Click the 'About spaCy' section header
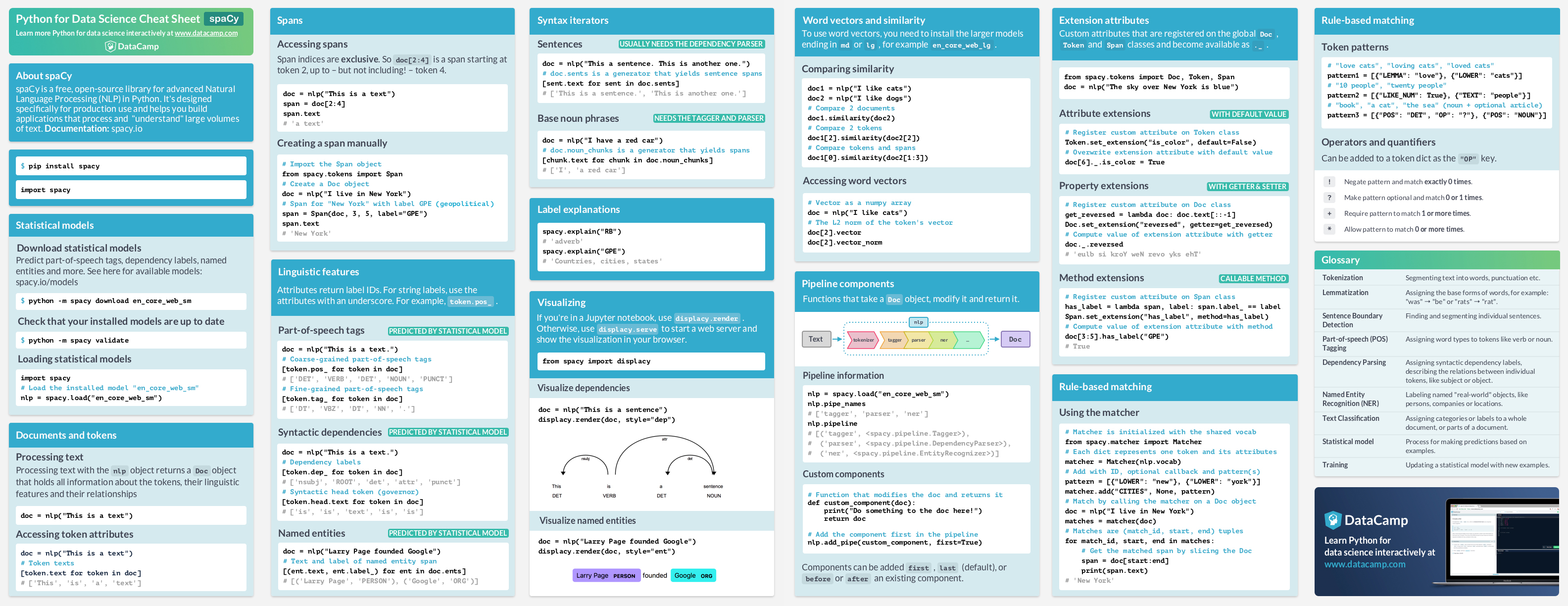This screenshot has height=606, width=1568. [44, 76]
